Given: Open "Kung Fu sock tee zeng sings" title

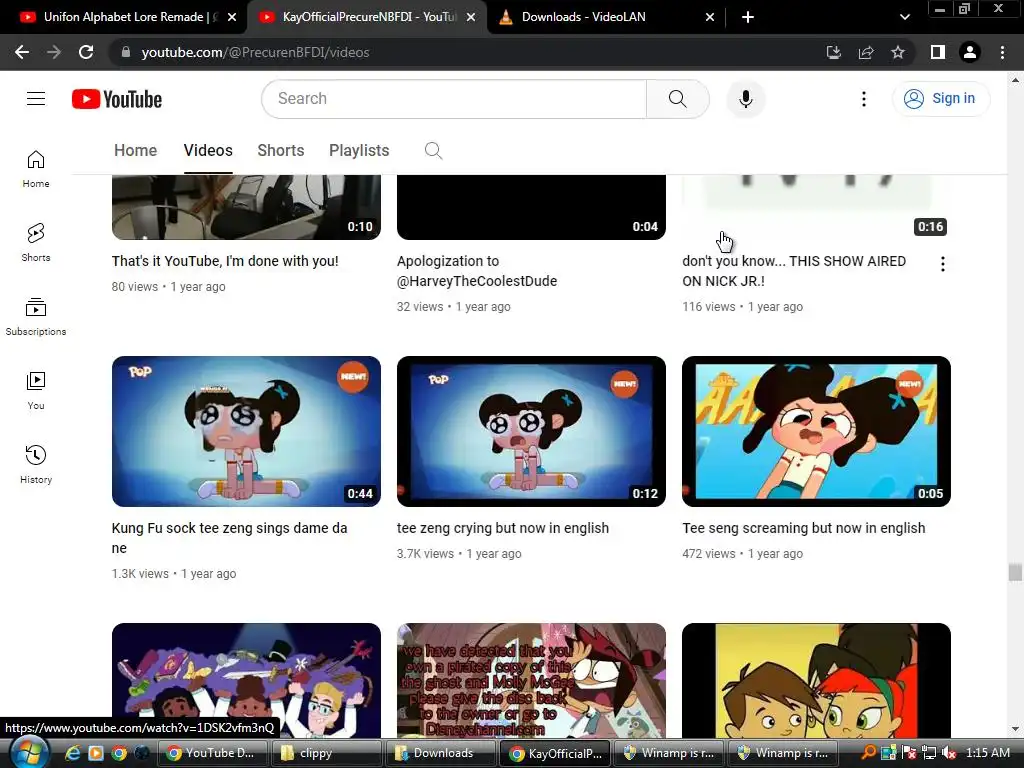Looking at the screenshot, I should point(229,538).
